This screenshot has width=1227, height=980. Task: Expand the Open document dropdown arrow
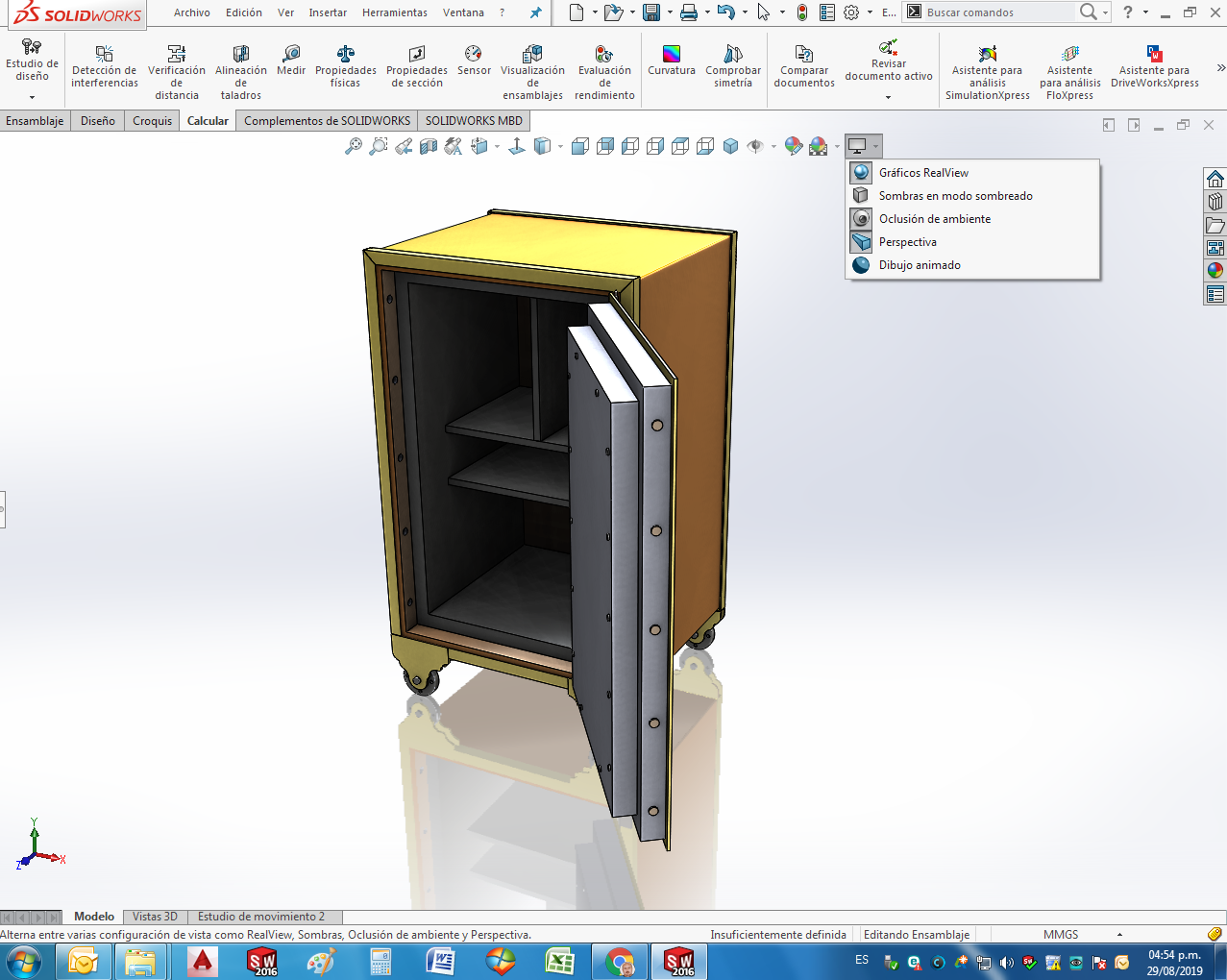632,12
